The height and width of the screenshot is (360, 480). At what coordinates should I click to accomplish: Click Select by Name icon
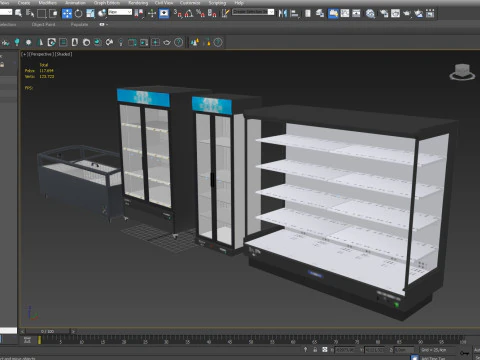coord(30,13)
